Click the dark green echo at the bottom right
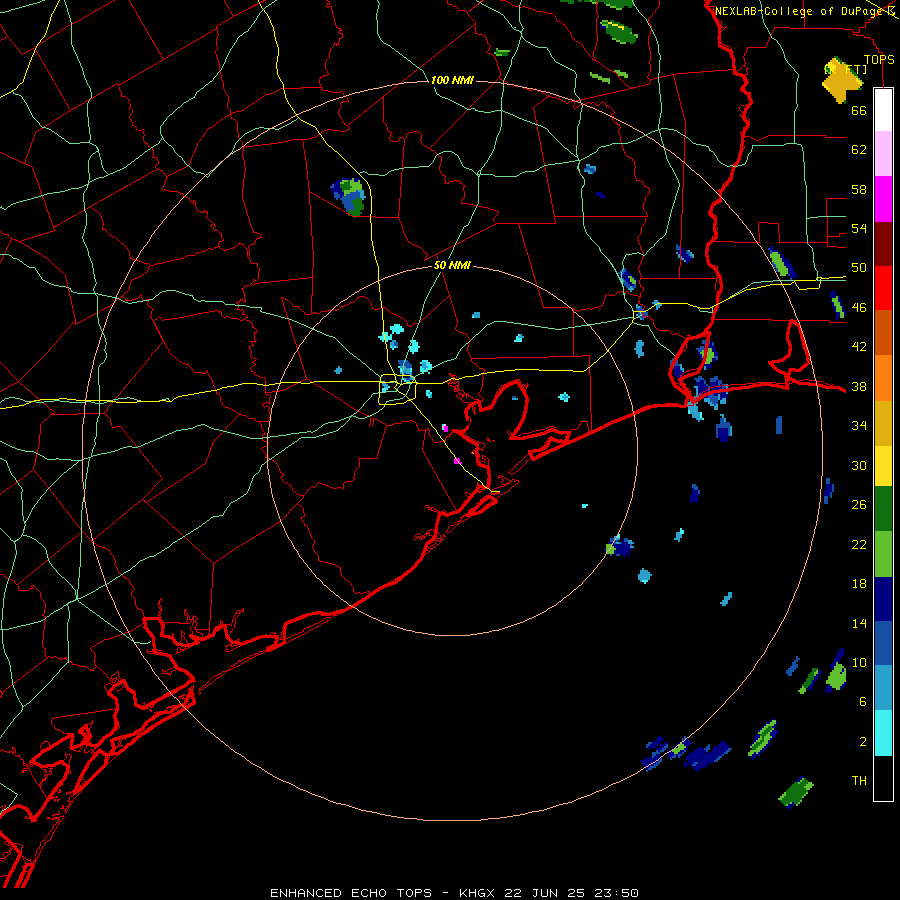 796,792
